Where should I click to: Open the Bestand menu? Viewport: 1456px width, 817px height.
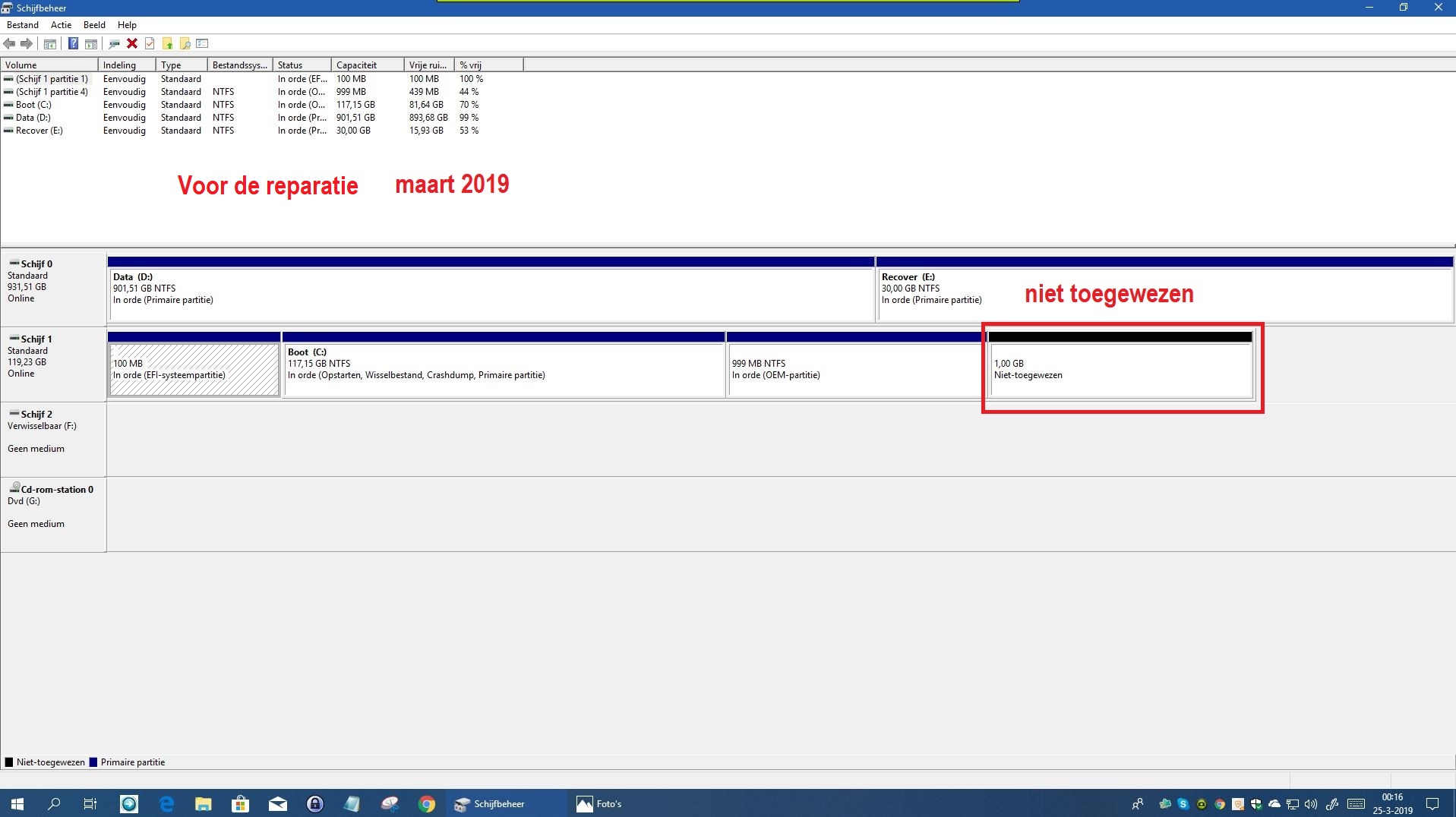[23, 25]
